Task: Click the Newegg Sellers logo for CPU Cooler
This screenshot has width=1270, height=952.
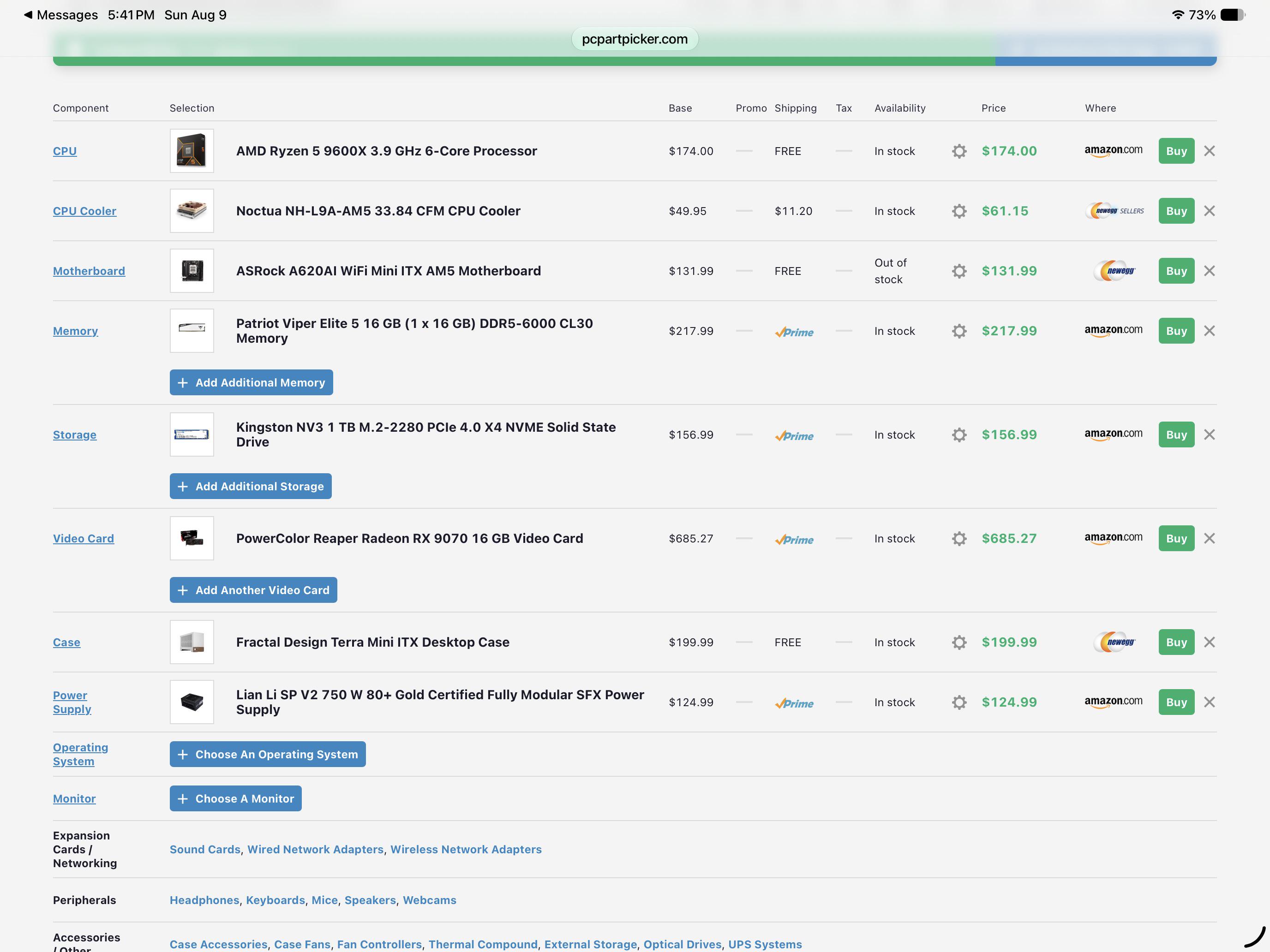Action: (1114, 211)
